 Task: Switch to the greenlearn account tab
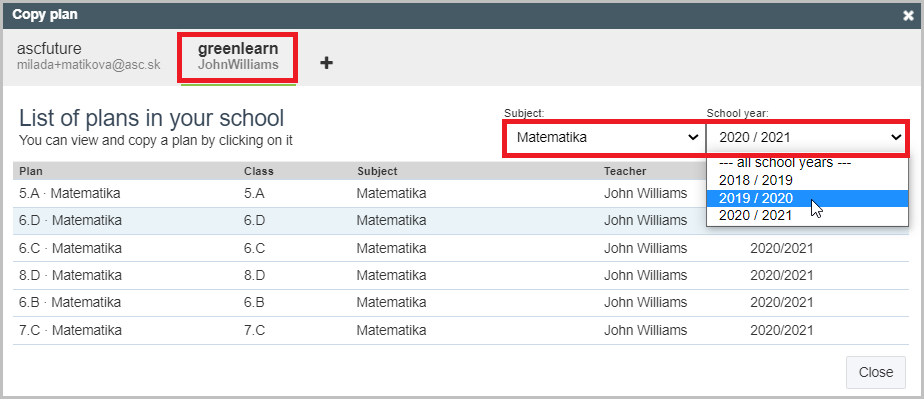238,57
